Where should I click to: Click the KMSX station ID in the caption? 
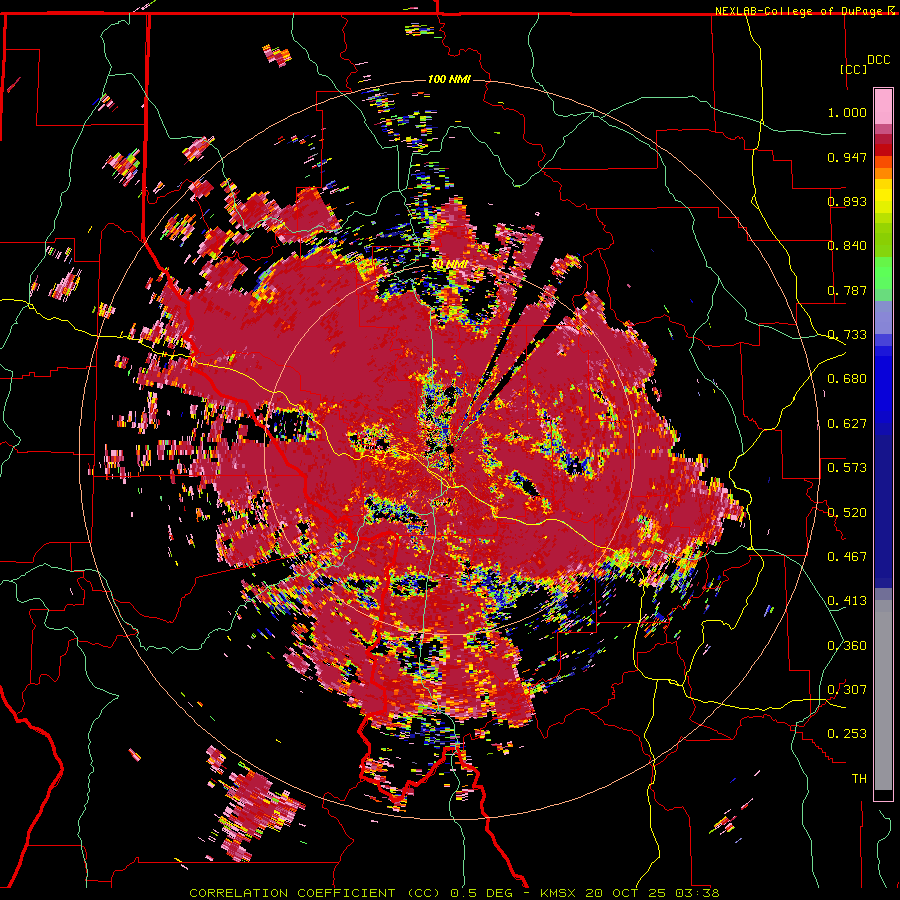tap(560, 893)
